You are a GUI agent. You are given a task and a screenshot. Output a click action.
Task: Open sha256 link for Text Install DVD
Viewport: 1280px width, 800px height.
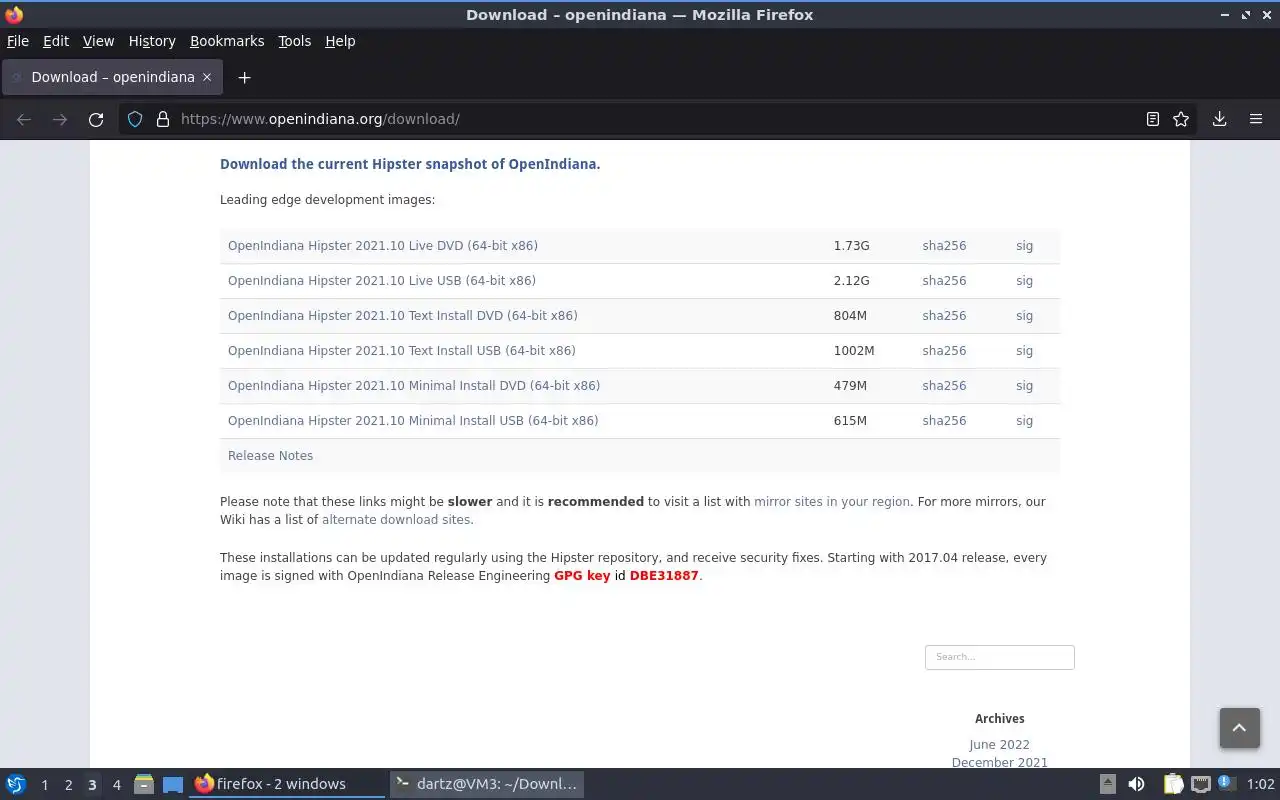point(944,316)
